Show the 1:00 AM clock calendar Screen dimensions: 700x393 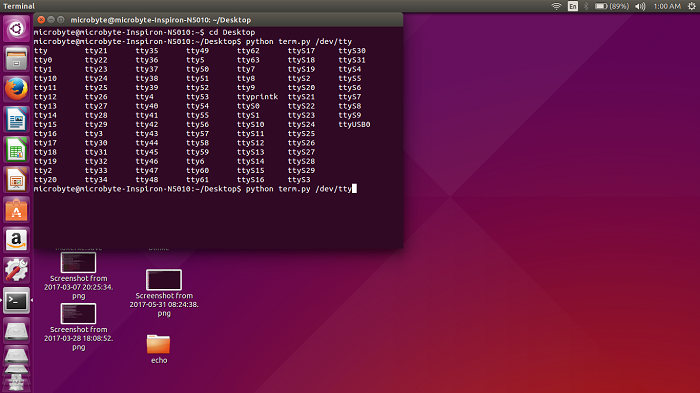click(667, 6)
